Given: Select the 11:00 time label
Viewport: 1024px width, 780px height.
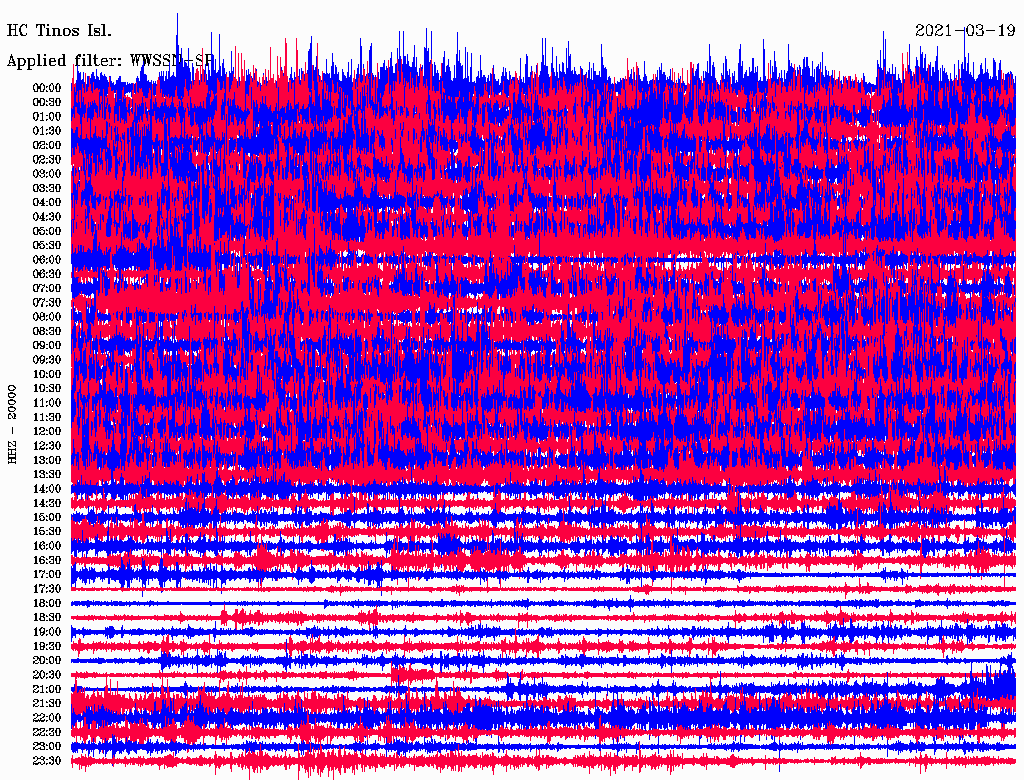Looking at the screenshot, I should 47,403.
